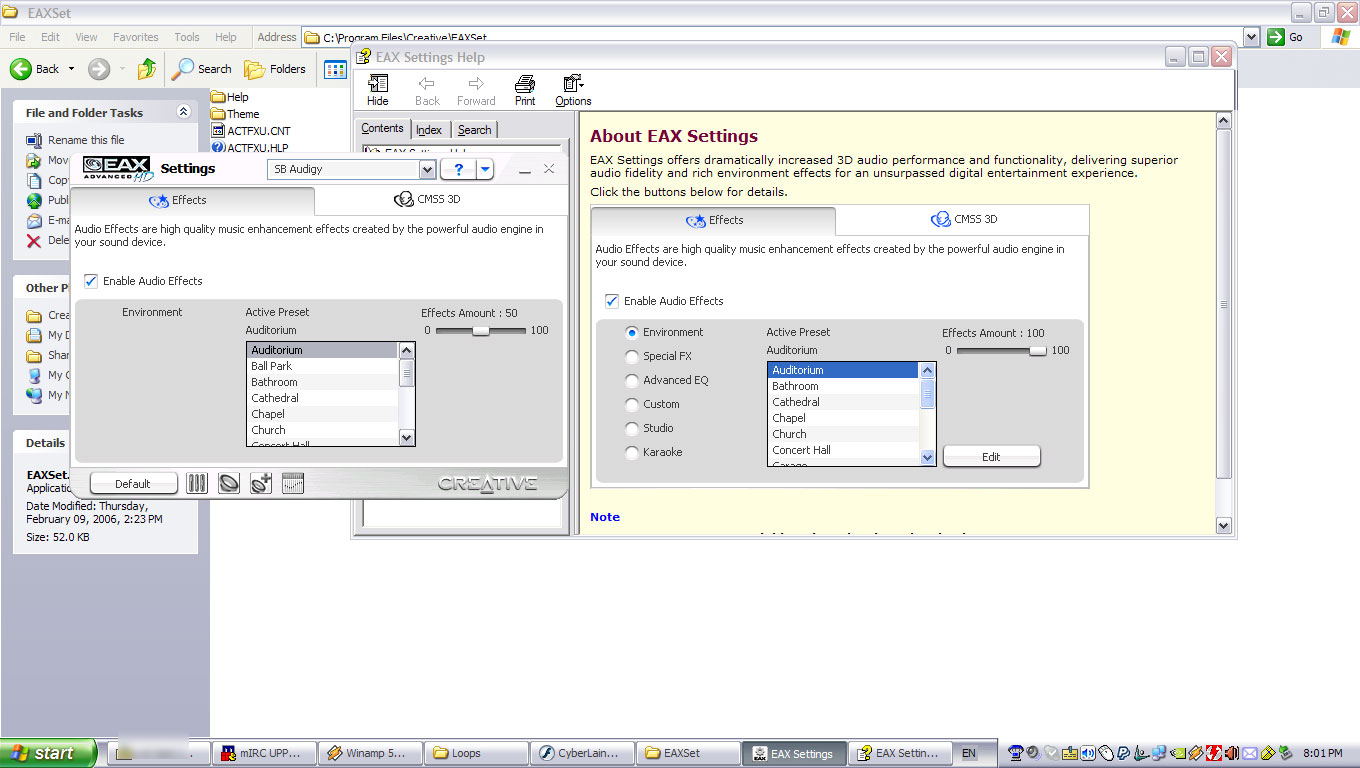Click the Hide icon in help toolbar
The image size is (1360, 768).
point(378,90)
